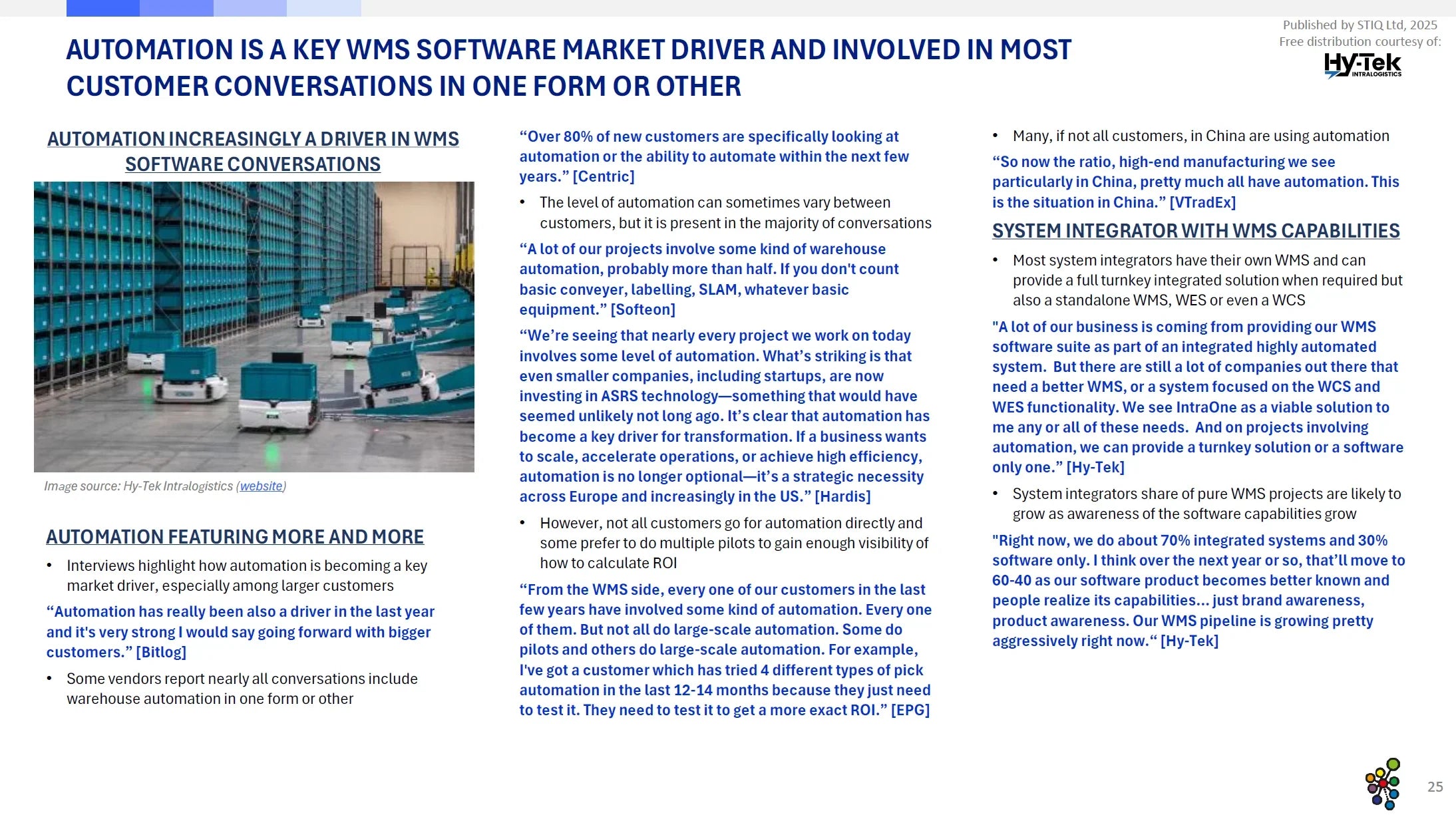The height and width of the screenshot is (815, 1456).
Task: Click the [VTradEx] quote about China
Action: pos(1195,182)
